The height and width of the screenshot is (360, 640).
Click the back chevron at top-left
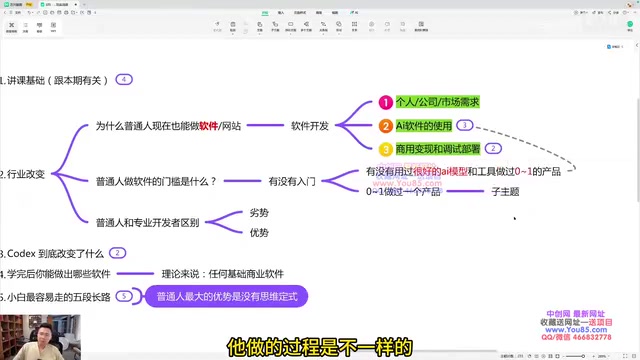coord(5,13)
